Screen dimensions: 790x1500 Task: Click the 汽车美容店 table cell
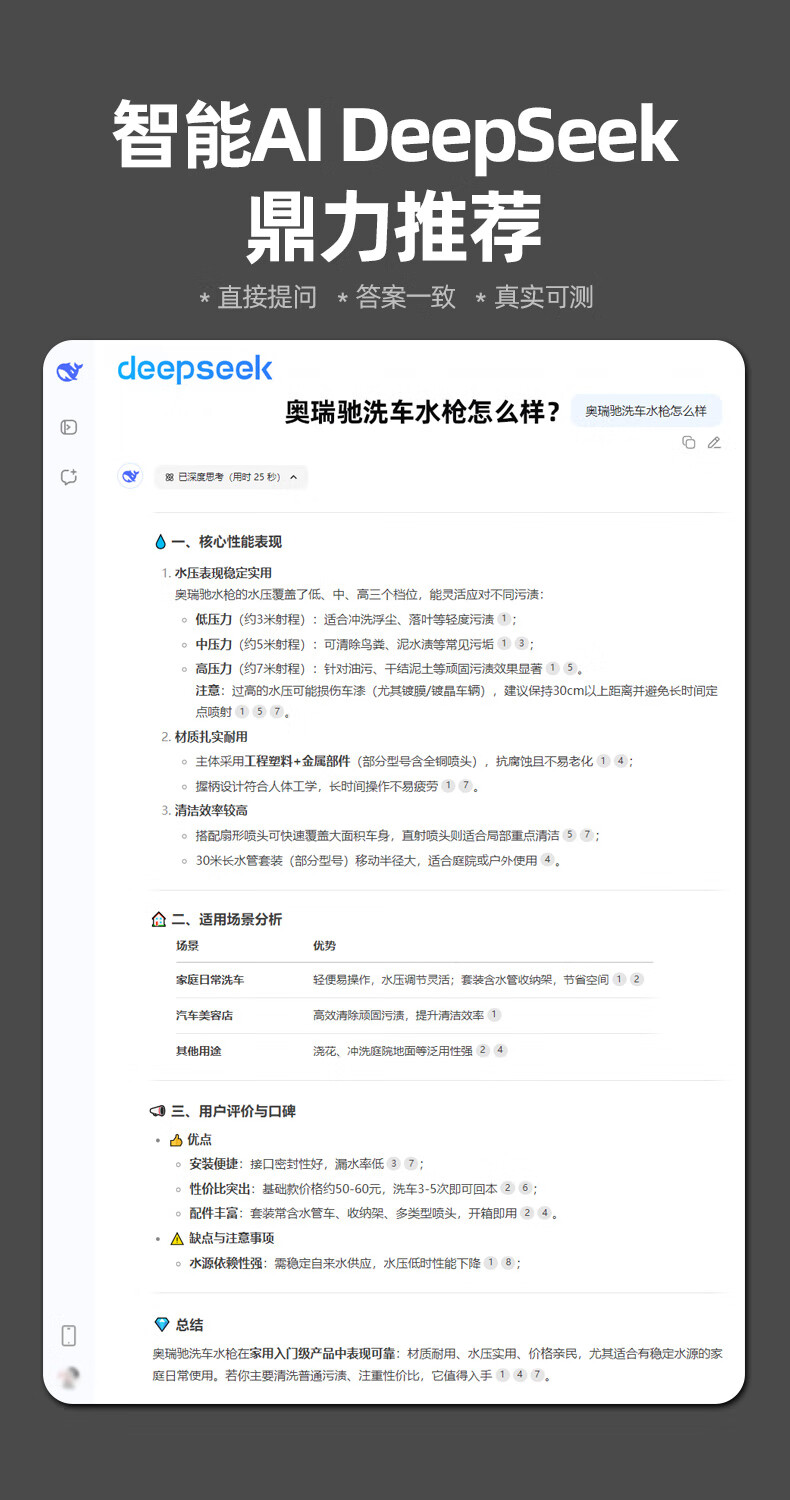(x=204, y=1015)
